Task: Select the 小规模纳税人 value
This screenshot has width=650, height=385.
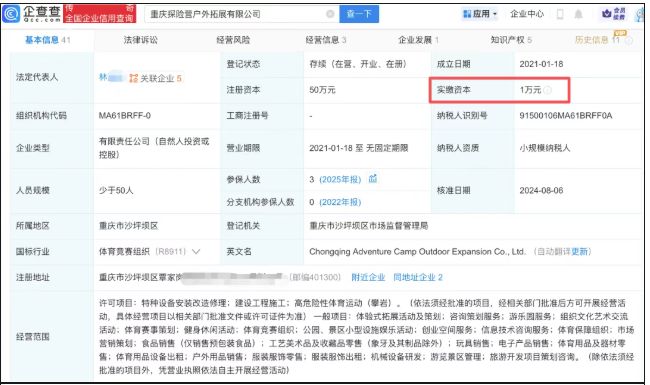Action: coord(545,148)
